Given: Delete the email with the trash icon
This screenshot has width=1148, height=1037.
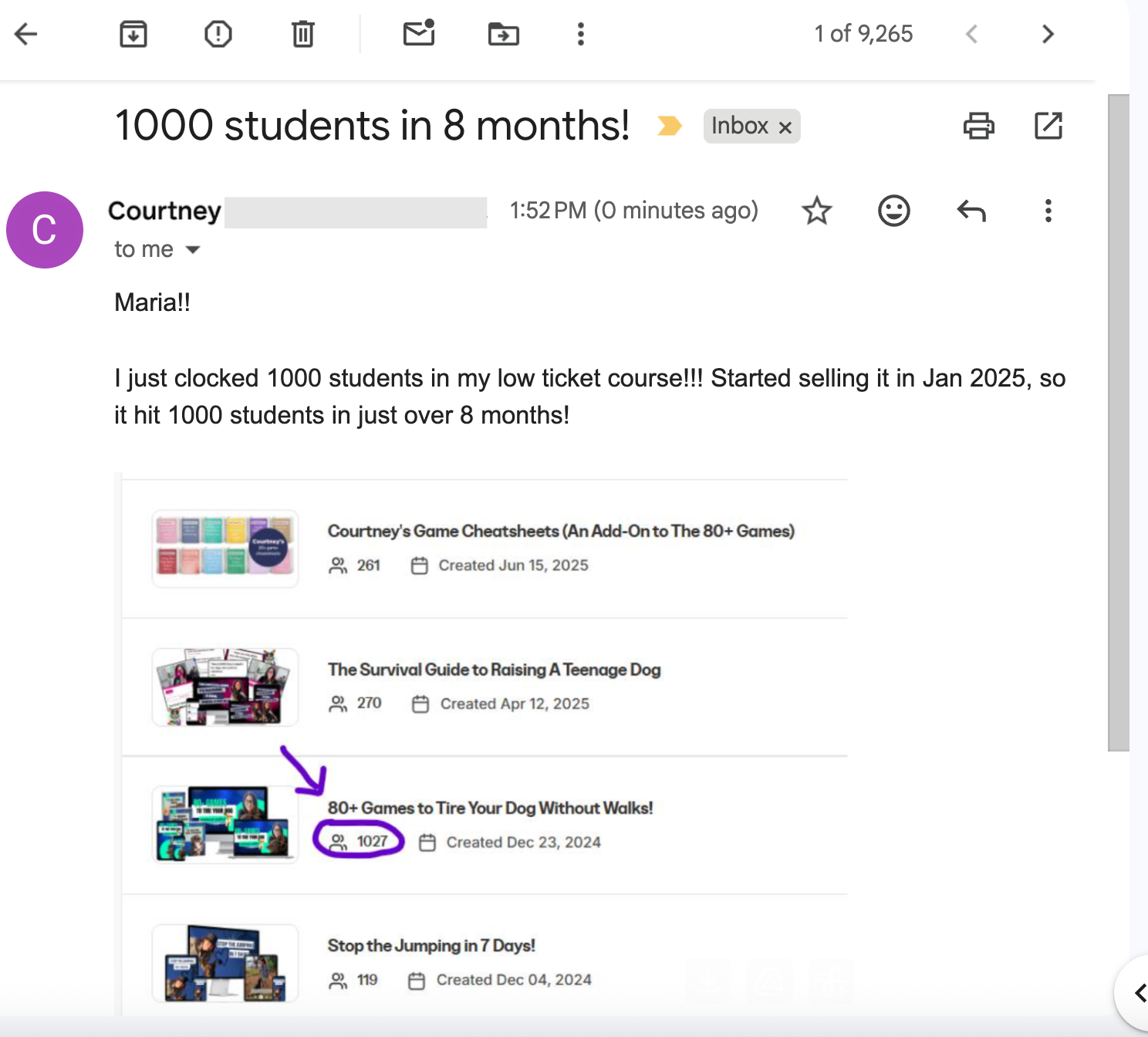Looking at the screenshot, I should 303,34.
